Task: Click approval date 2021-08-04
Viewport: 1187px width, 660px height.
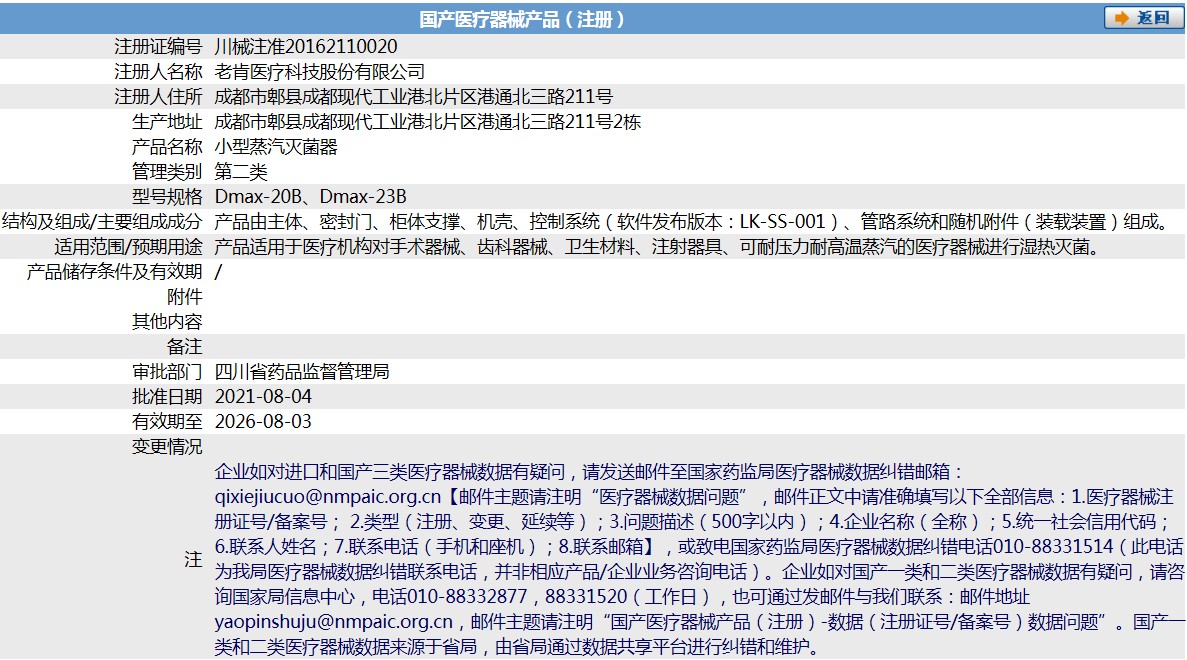Action: coord(263,397)
